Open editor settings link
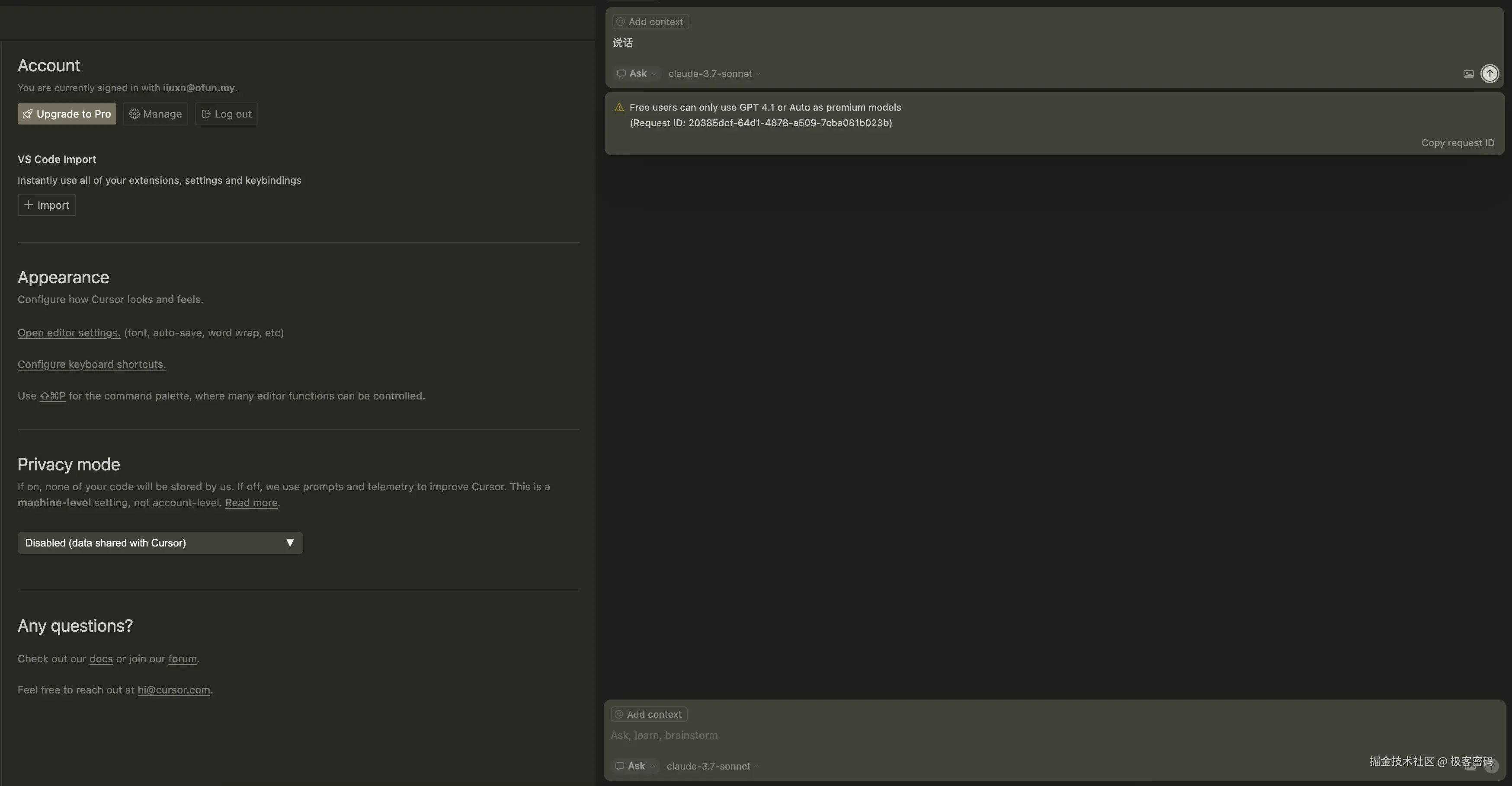Screen dimensions: 1512x786 click(x=69, y=333)
